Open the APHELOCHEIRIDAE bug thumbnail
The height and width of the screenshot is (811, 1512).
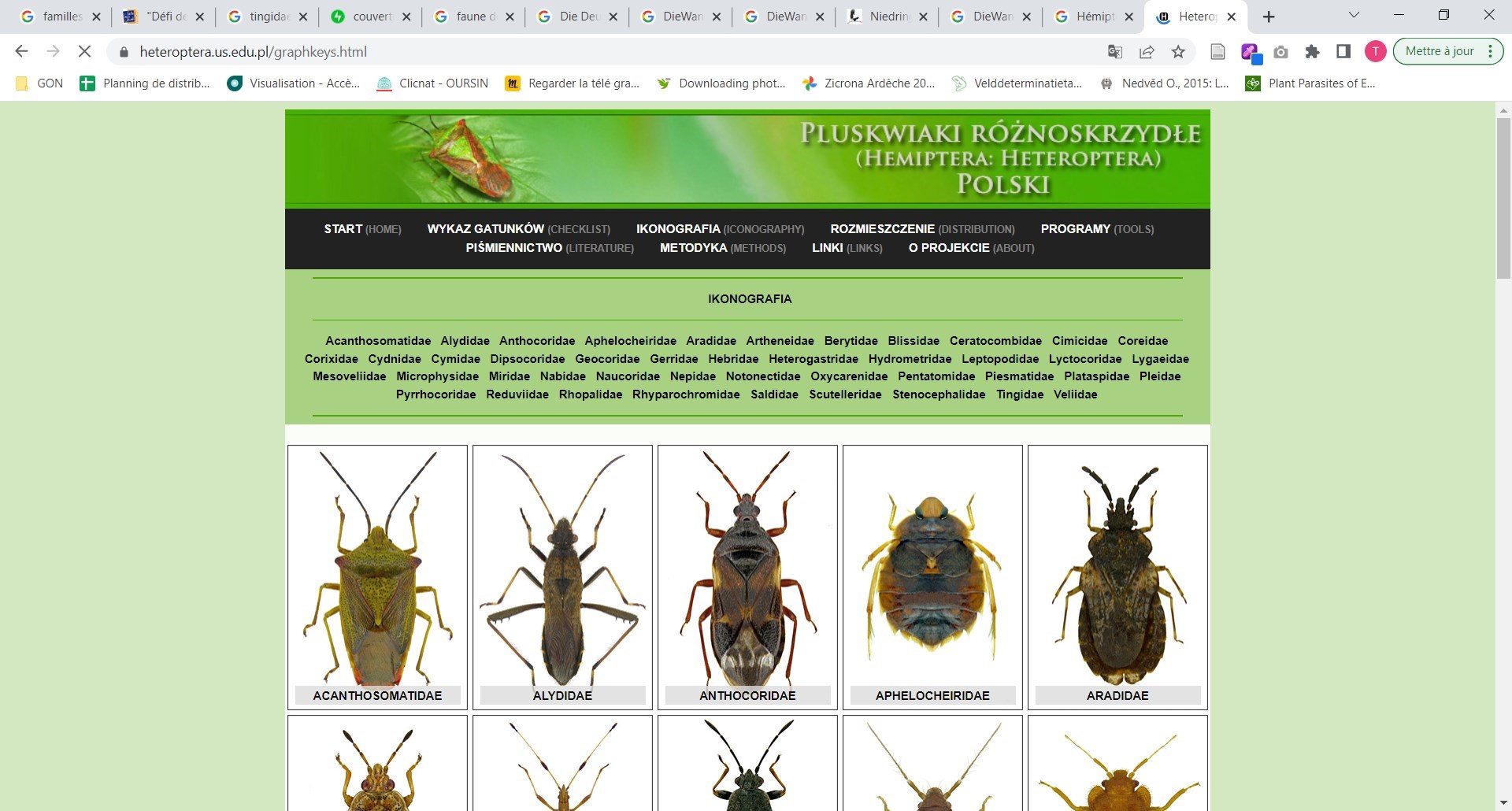[932, 577]
